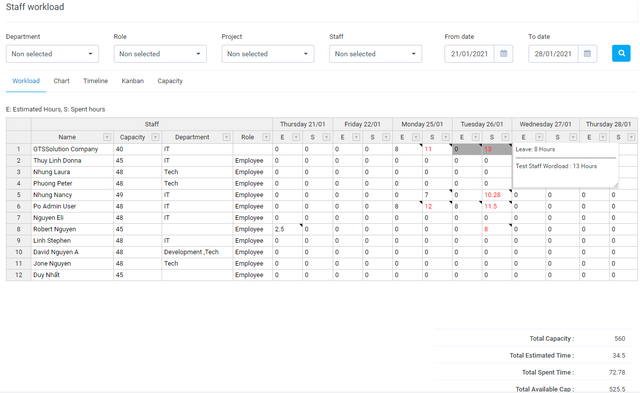Select the Thuy Linh Donna name cell
This screenshot has height=393, width=640.
[72, 161]
